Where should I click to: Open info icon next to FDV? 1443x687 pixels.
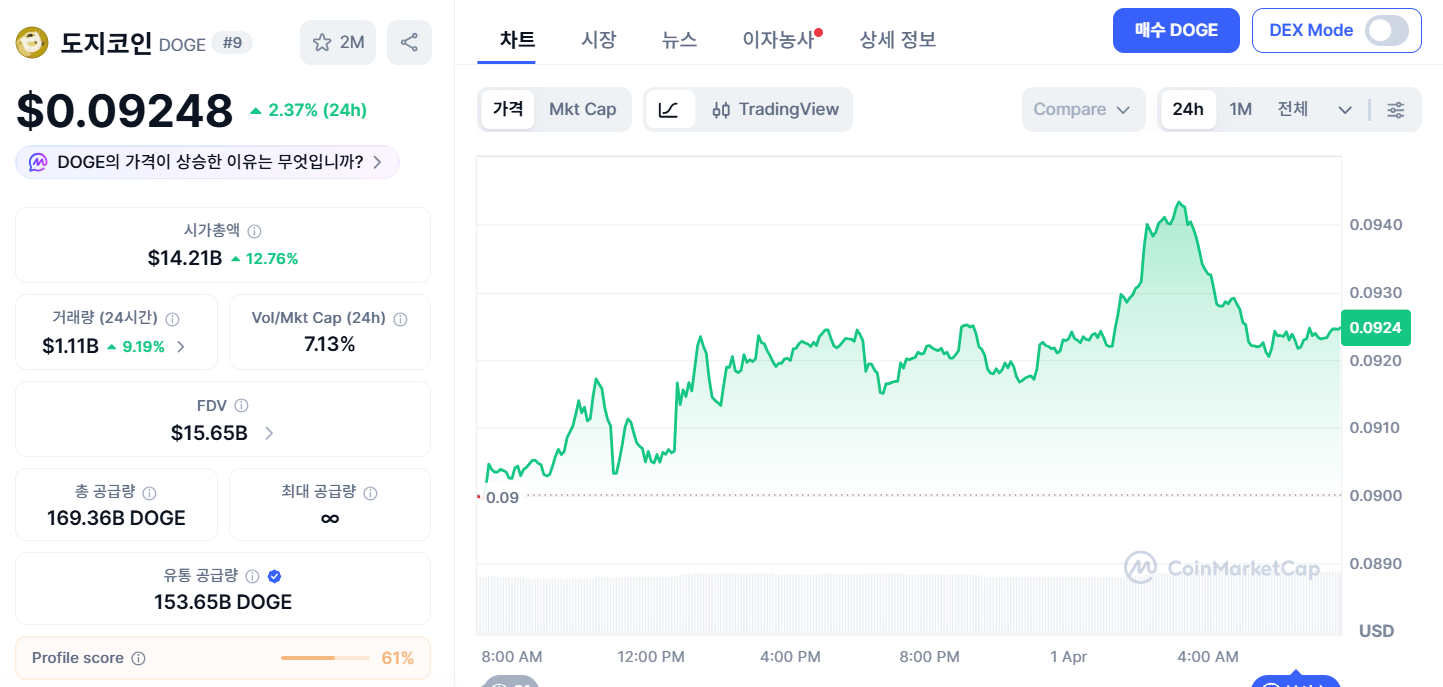tap(241, 406)
